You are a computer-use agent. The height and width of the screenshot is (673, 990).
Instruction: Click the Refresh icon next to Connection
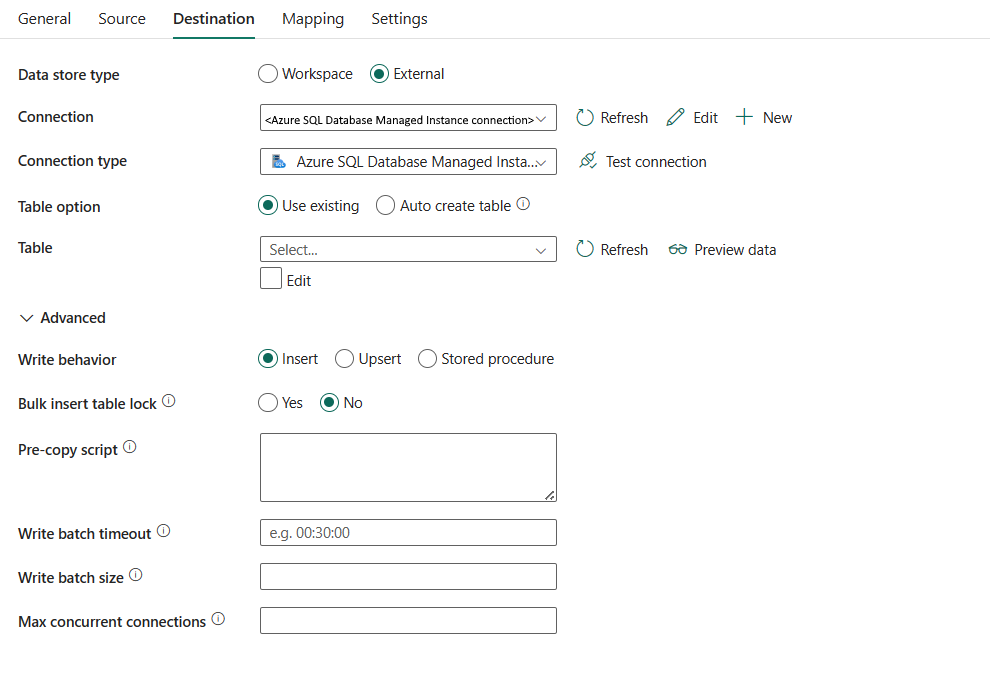pyautogui.click(x=585, y=117)
